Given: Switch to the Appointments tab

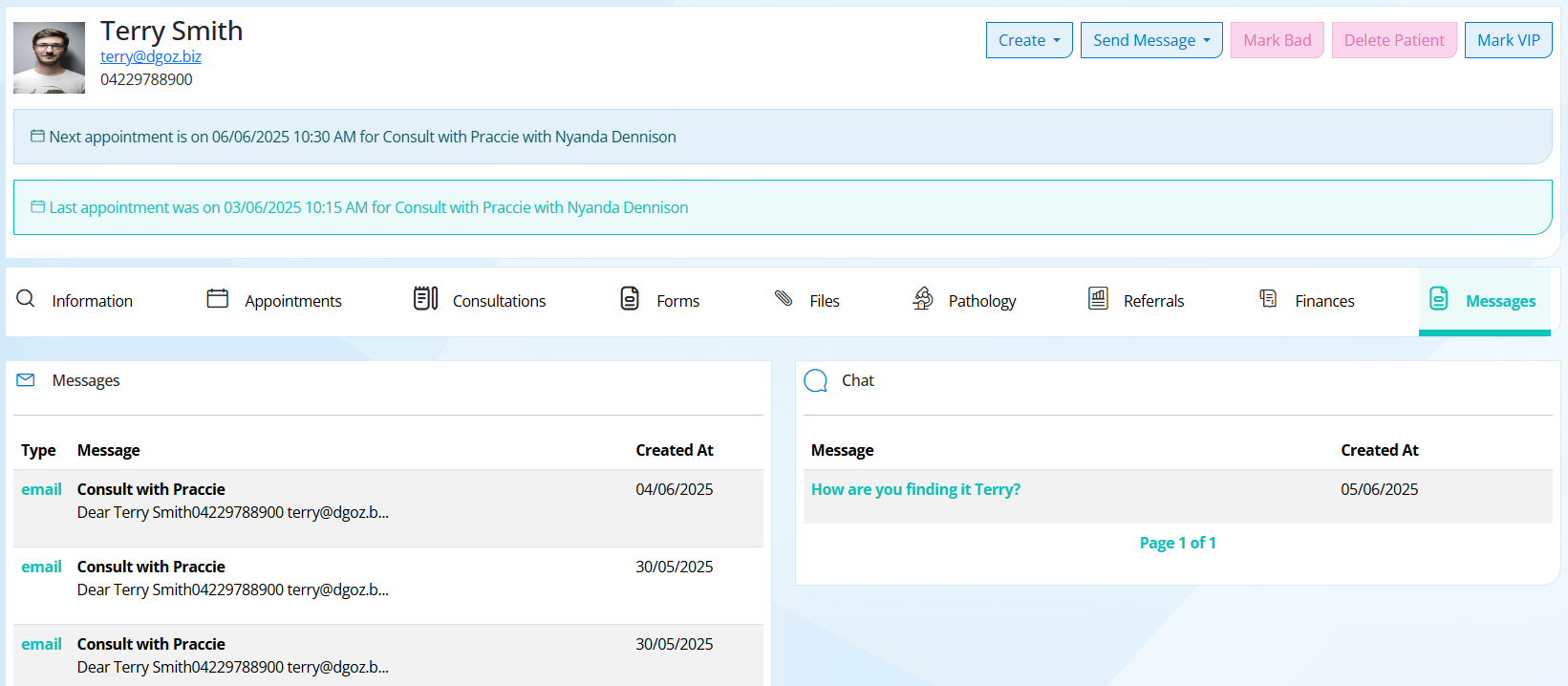Looking at the screenshot, I should [x=292, y=301].
